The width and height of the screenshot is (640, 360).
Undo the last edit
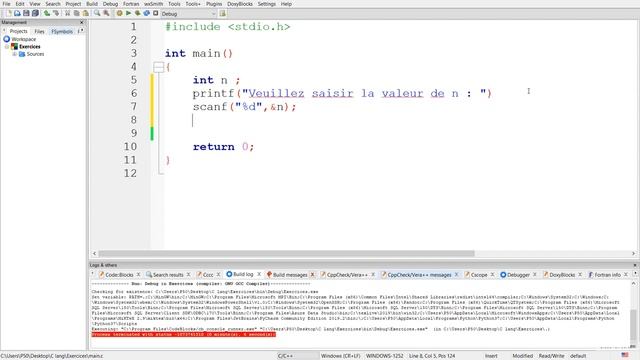coord(47,13)
